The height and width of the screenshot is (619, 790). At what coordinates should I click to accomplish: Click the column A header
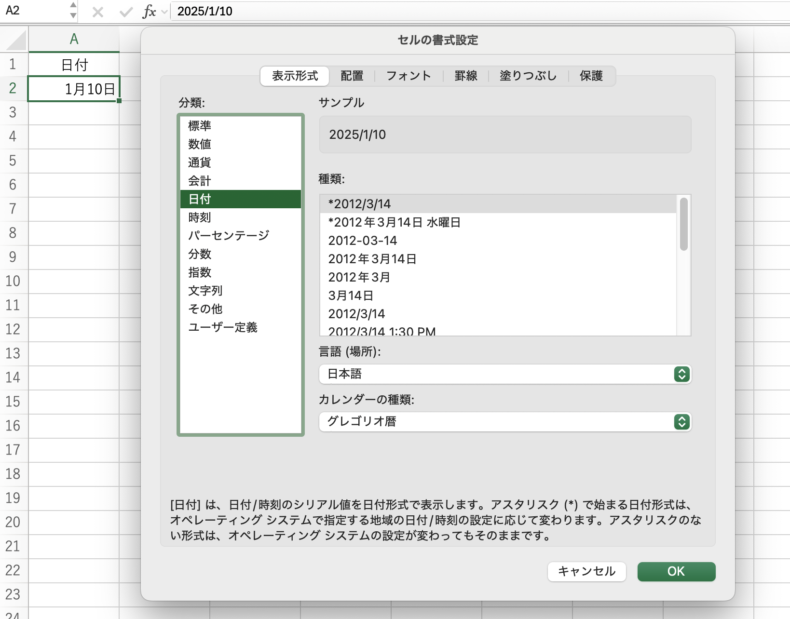pos(74,39)
